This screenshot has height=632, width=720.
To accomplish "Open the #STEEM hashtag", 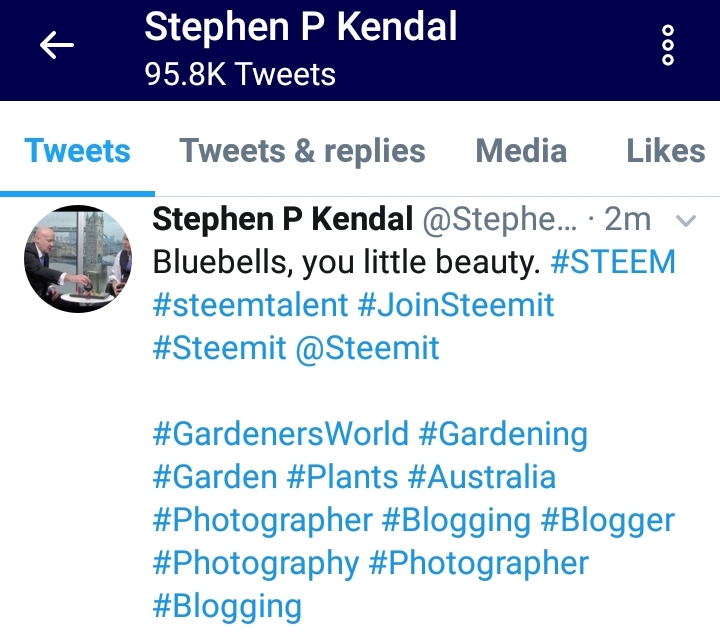I will coord(613,262).
